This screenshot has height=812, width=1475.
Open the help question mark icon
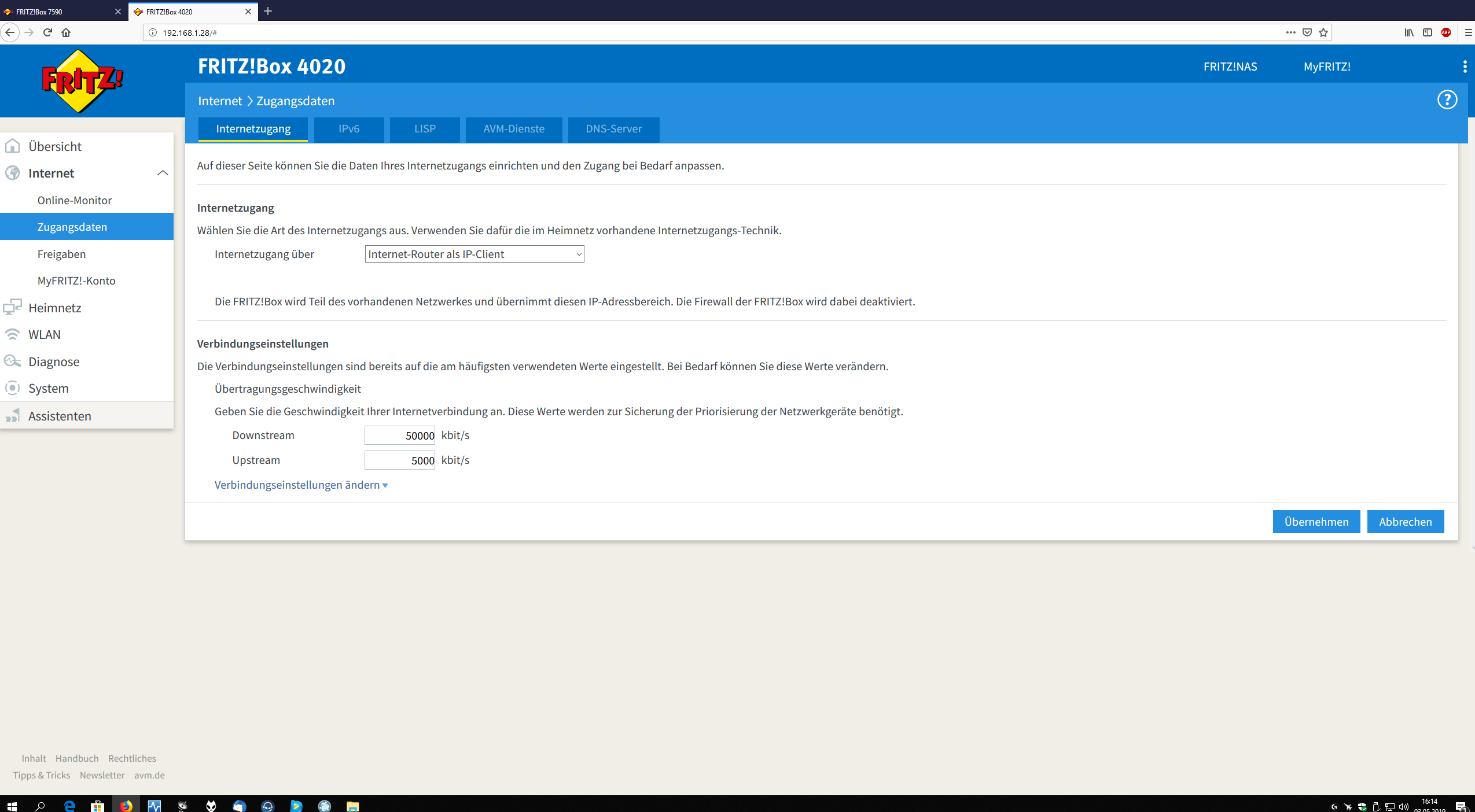pyautogui.click(x=1447, y=100)
